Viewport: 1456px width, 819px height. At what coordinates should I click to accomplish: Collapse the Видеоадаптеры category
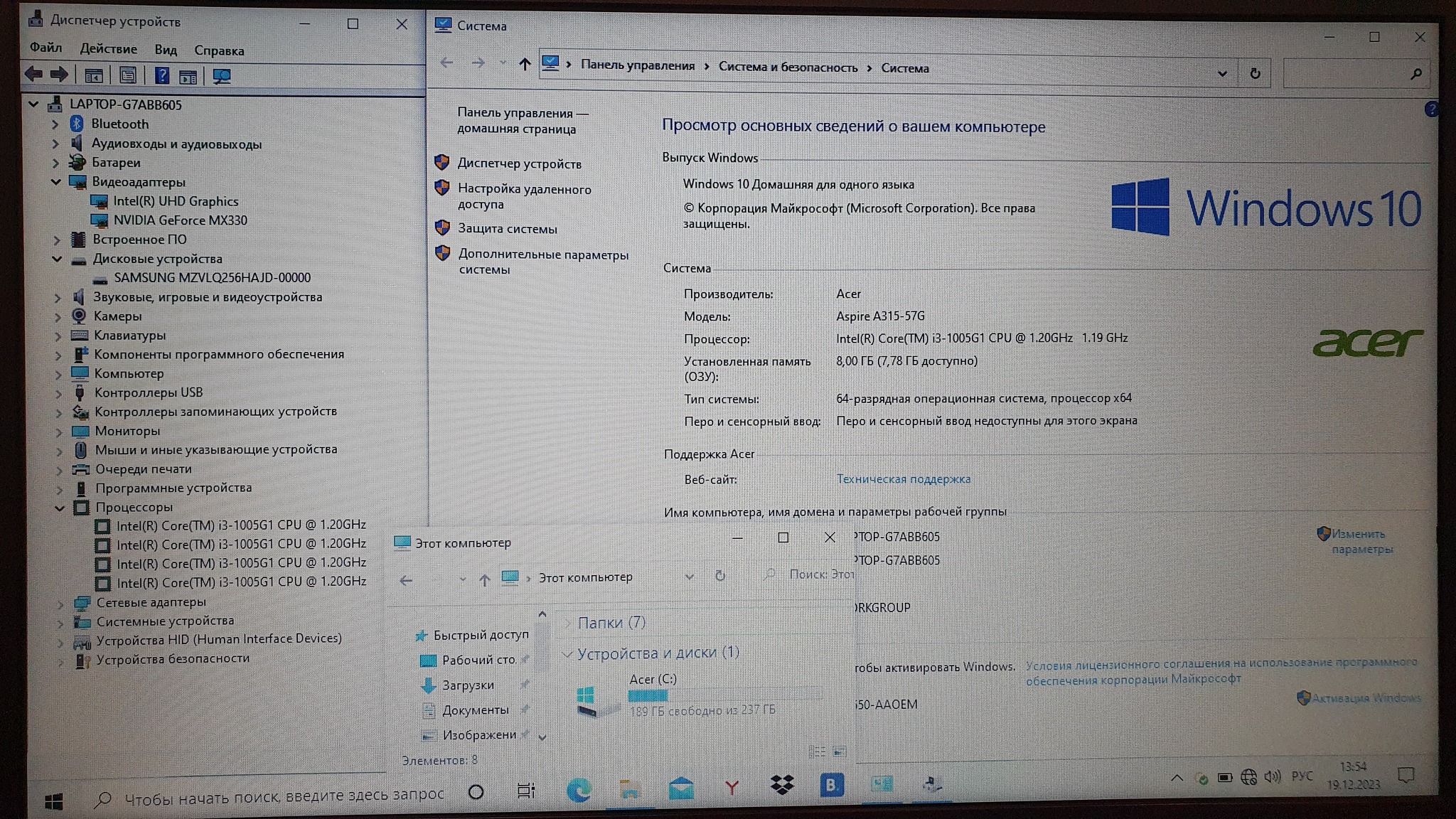tap(55, 182)
